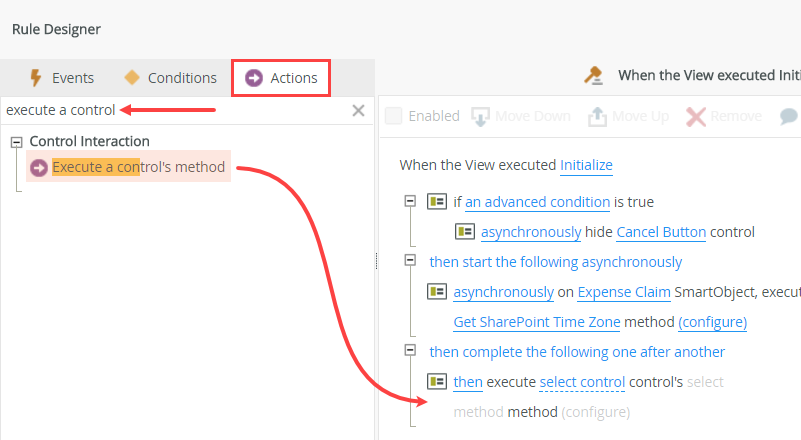Click the Cancel Button control link
The image size is (801, 440).
(661, 232)
